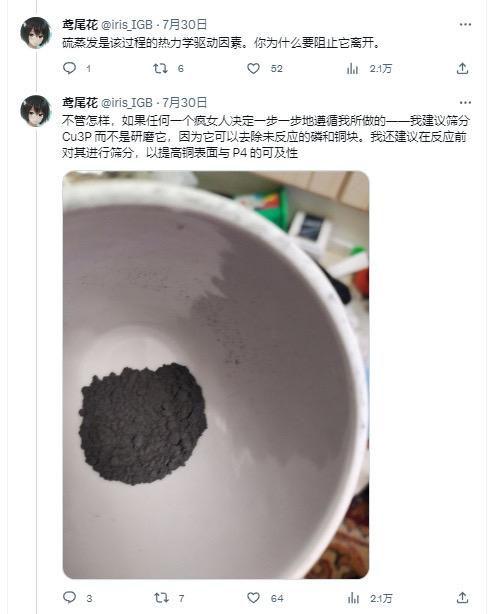
Task: Open more options for first tweet
Action: [465, 25]
